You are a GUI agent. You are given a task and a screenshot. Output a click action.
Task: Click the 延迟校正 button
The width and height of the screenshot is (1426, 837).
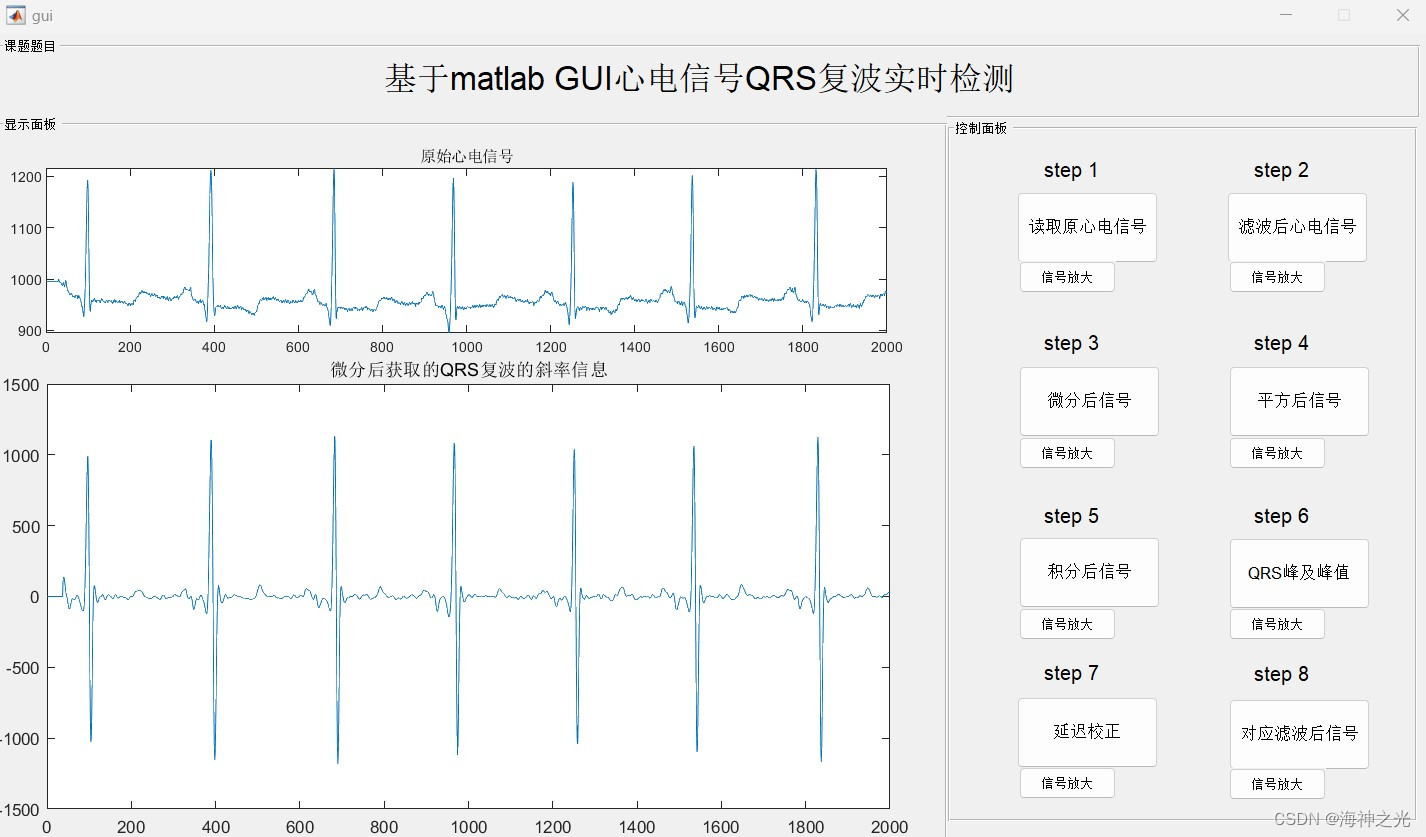coord(1087,732)
